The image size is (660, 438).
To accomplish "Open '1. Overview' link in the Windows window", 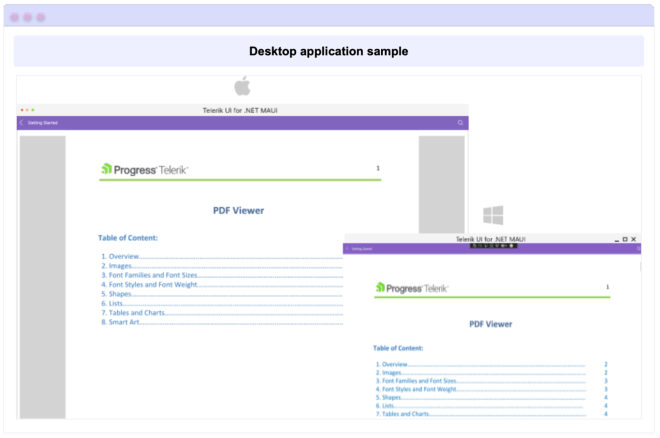I will pyautogui.click(x=391, y=364).
